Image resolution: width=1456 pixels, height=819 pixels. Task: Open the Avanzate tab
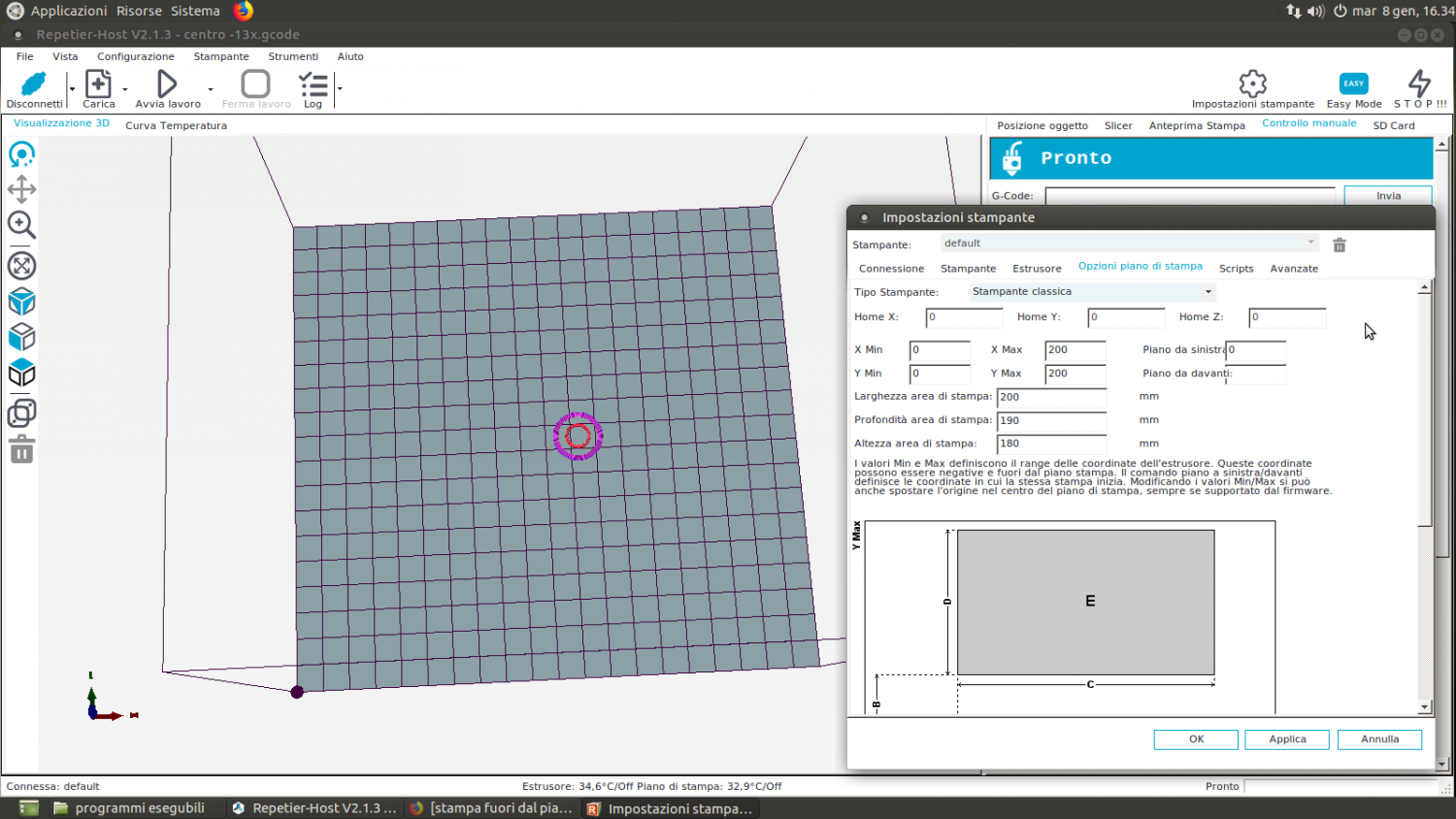pyautogui.click(x=1294, y=269)
